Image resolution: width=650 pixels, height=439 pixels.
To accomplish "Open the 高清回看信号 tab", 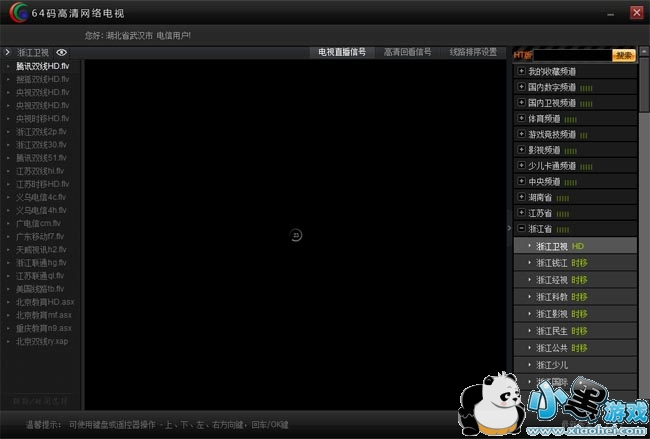I will [407, 52].
